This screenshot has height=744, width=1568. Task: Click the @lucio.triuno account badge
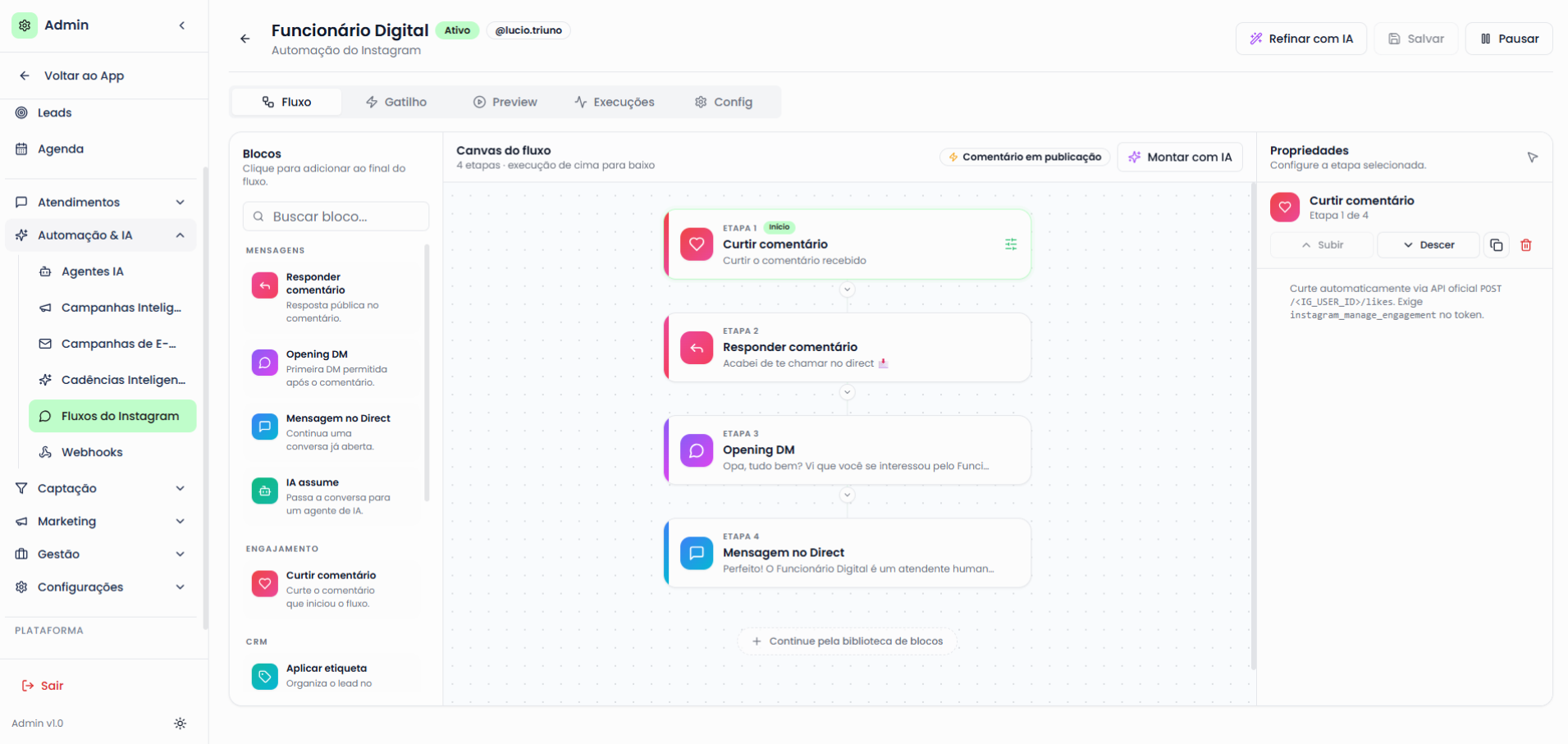coord(528,30)
